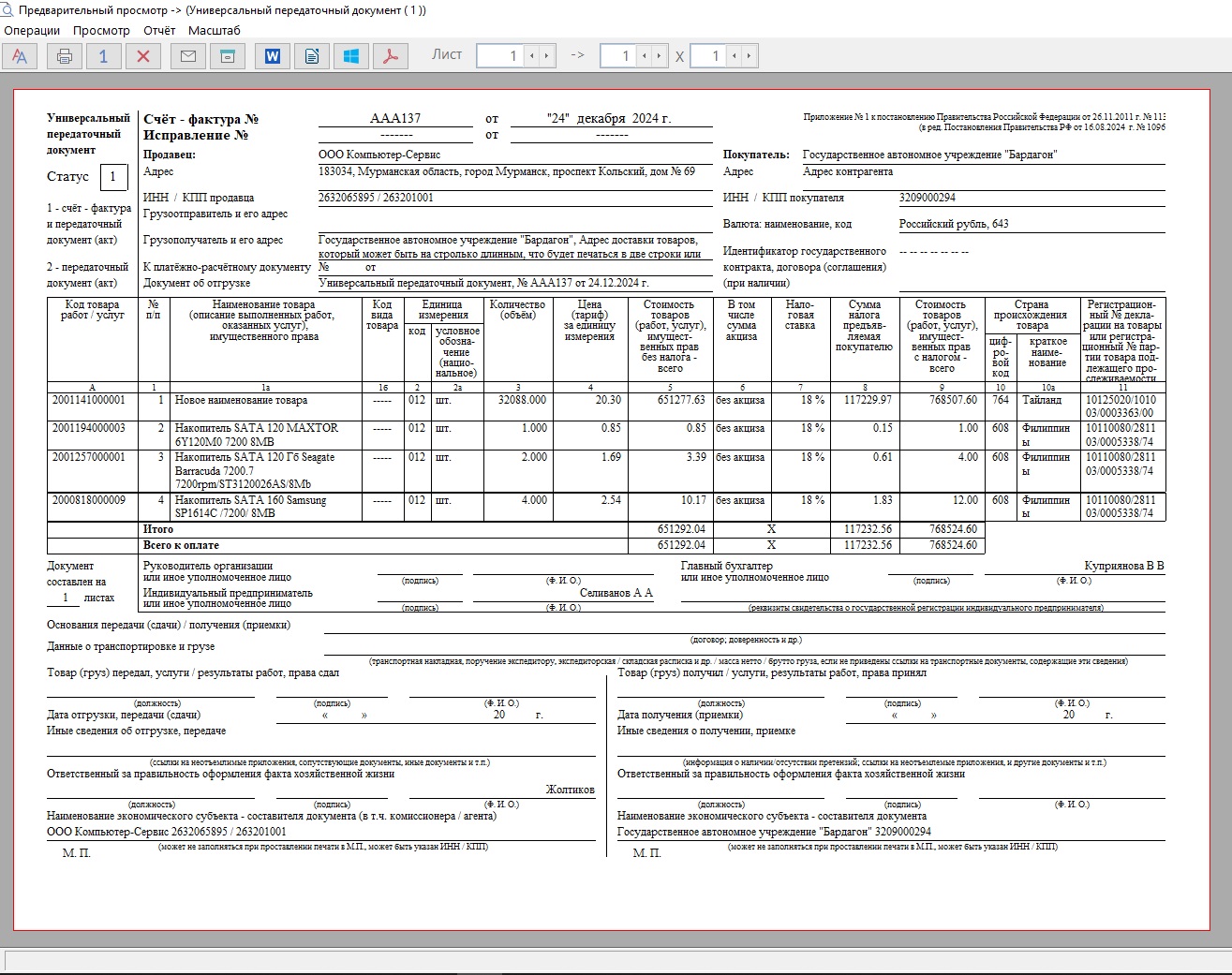Open the Отчёт menu
Viewport: 1232px width, 975px height.
[159, 30]
